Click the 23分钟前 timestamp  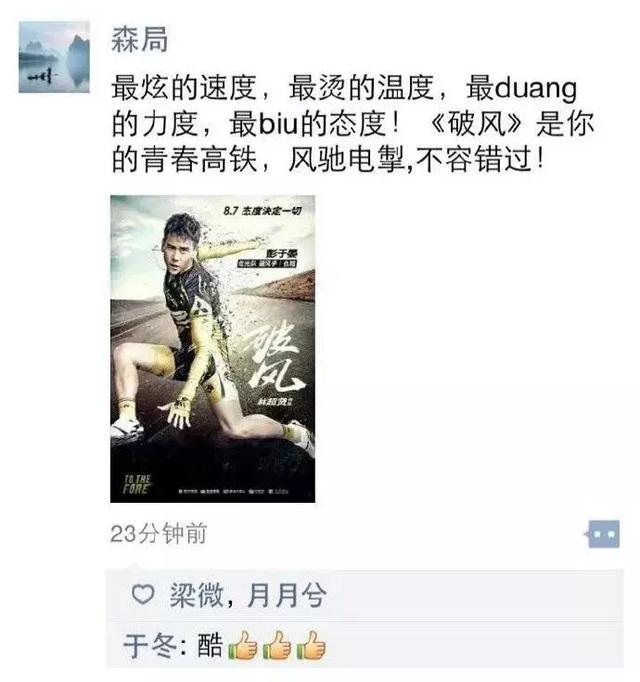click(159, 534)
